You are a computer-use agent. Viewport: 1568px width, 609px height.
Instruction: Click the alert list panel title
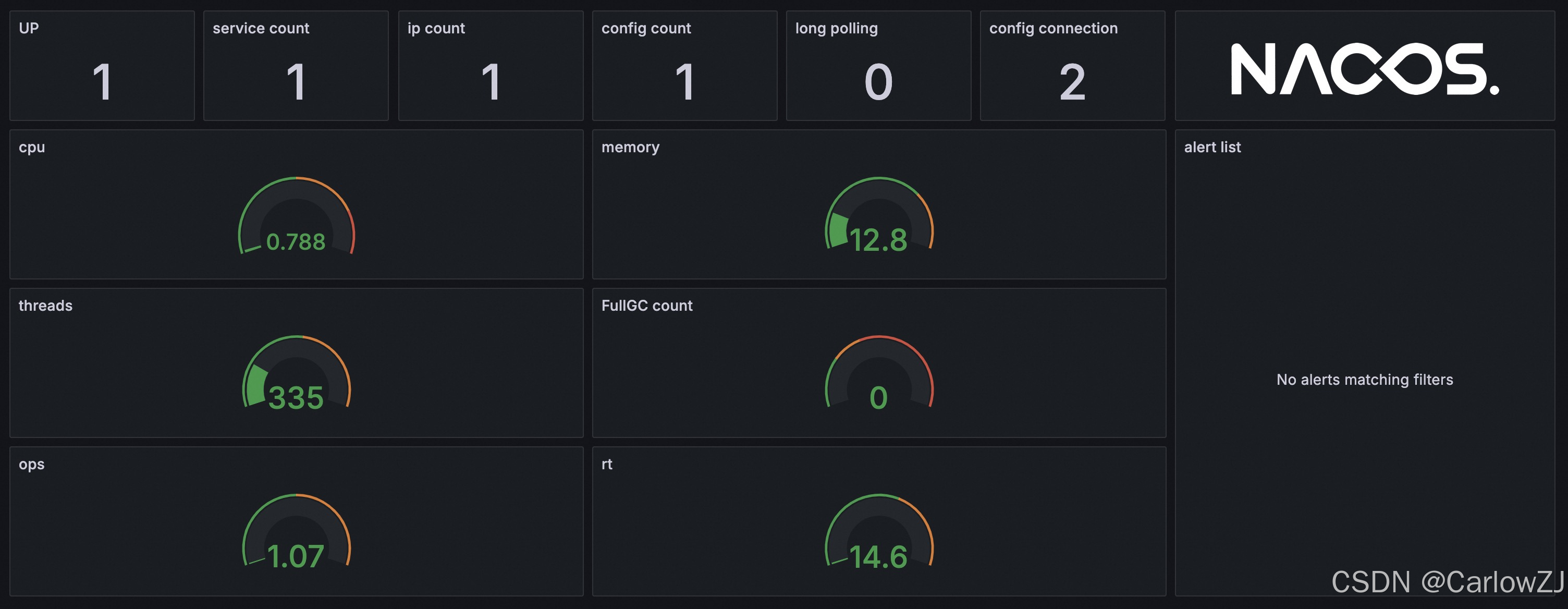[1212, 147]
